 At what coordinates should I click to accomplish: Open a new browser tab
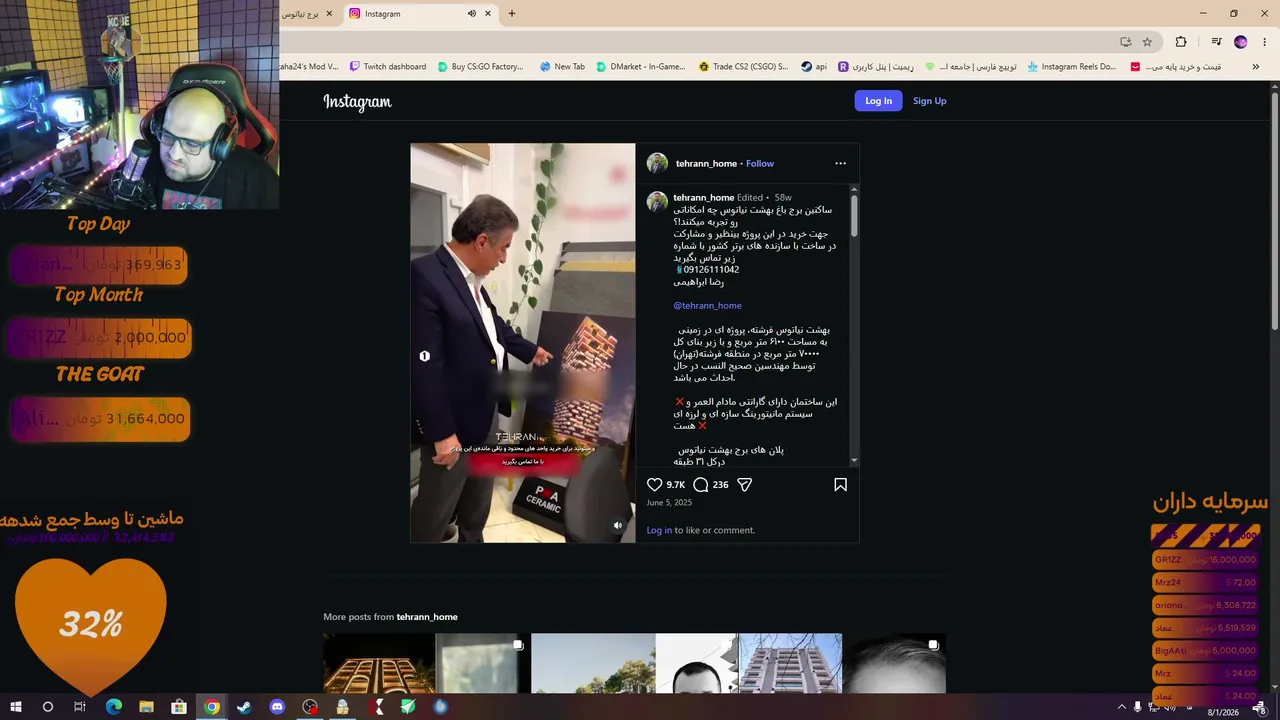(512, 14)
